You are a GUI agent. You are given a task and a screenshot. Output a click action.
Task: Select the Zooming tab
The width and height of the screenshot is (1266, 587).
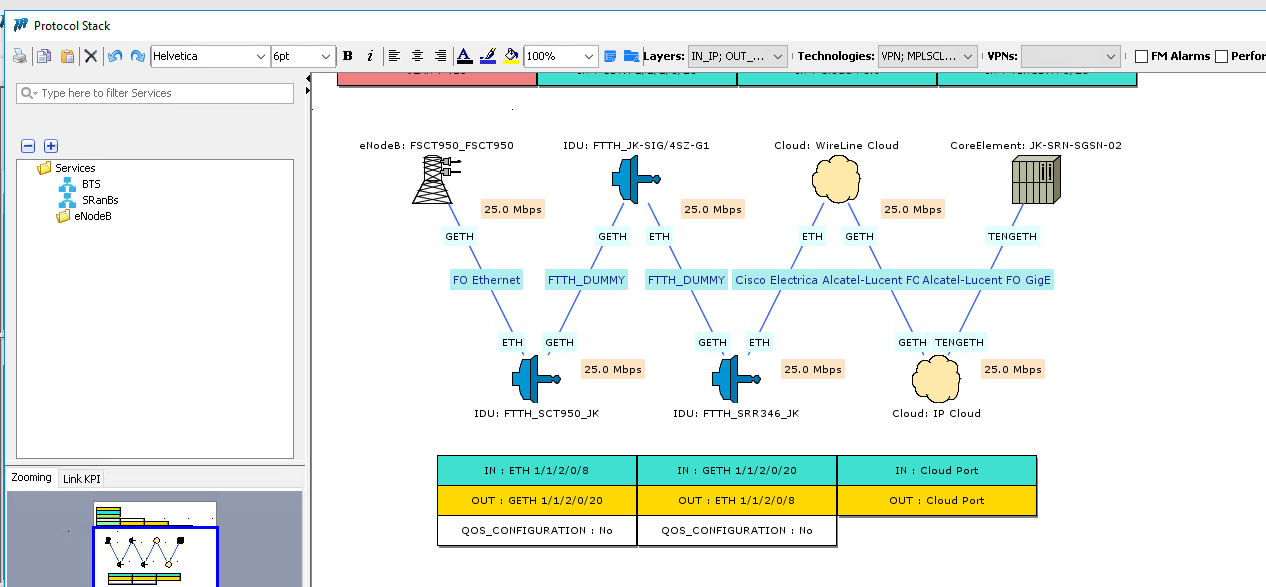[31, 478]
